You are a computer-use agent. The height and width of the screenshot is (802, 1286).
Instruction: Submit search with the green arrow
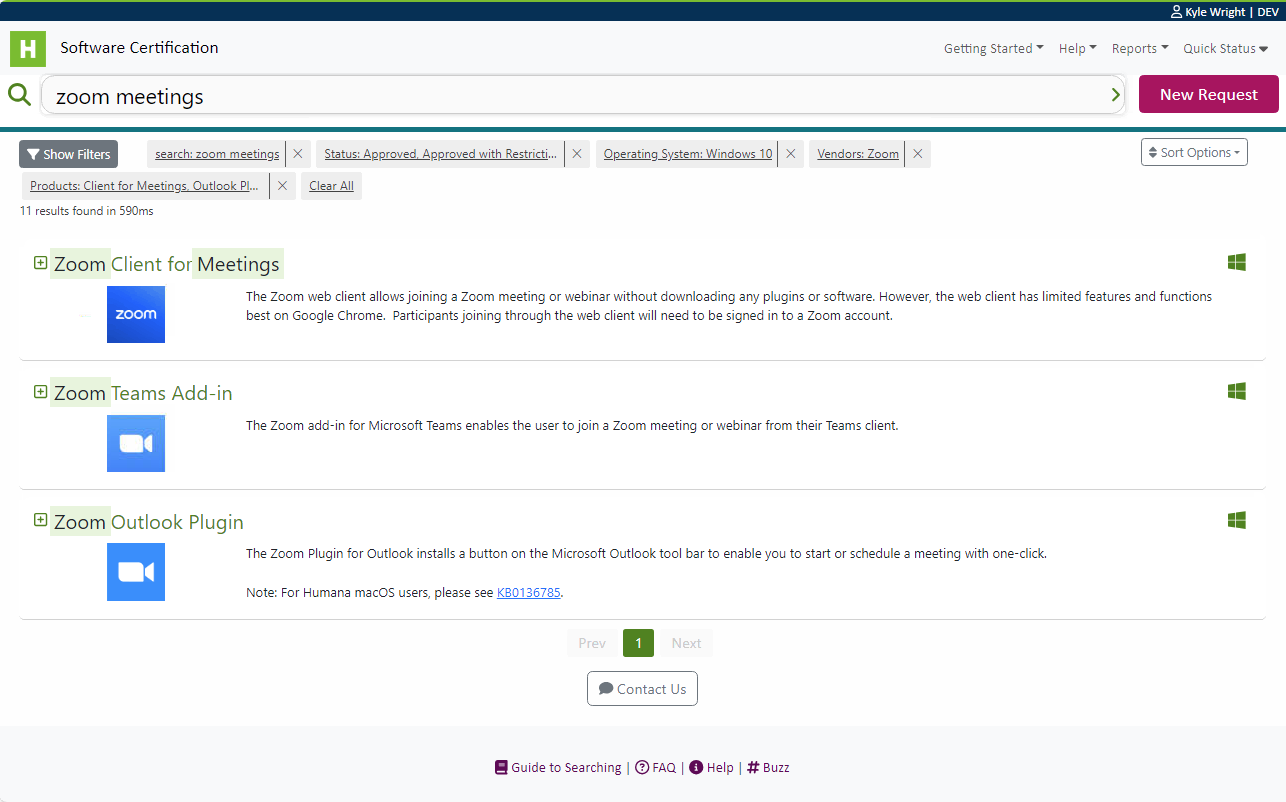click(x=1116, y=95)
